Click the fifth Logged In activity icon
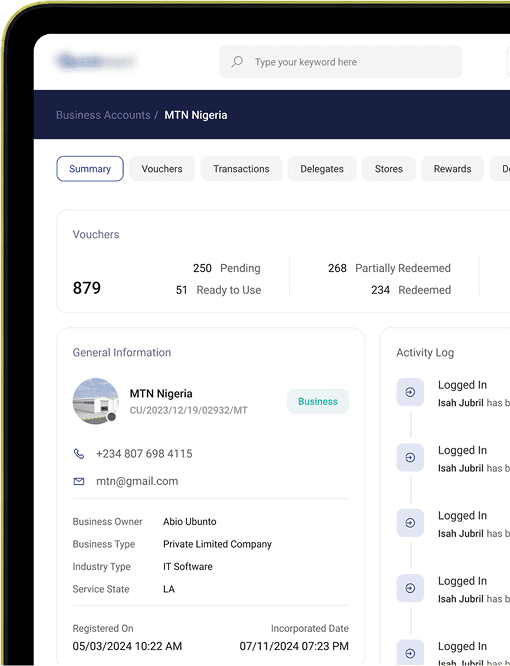 [x=410, y=653]
